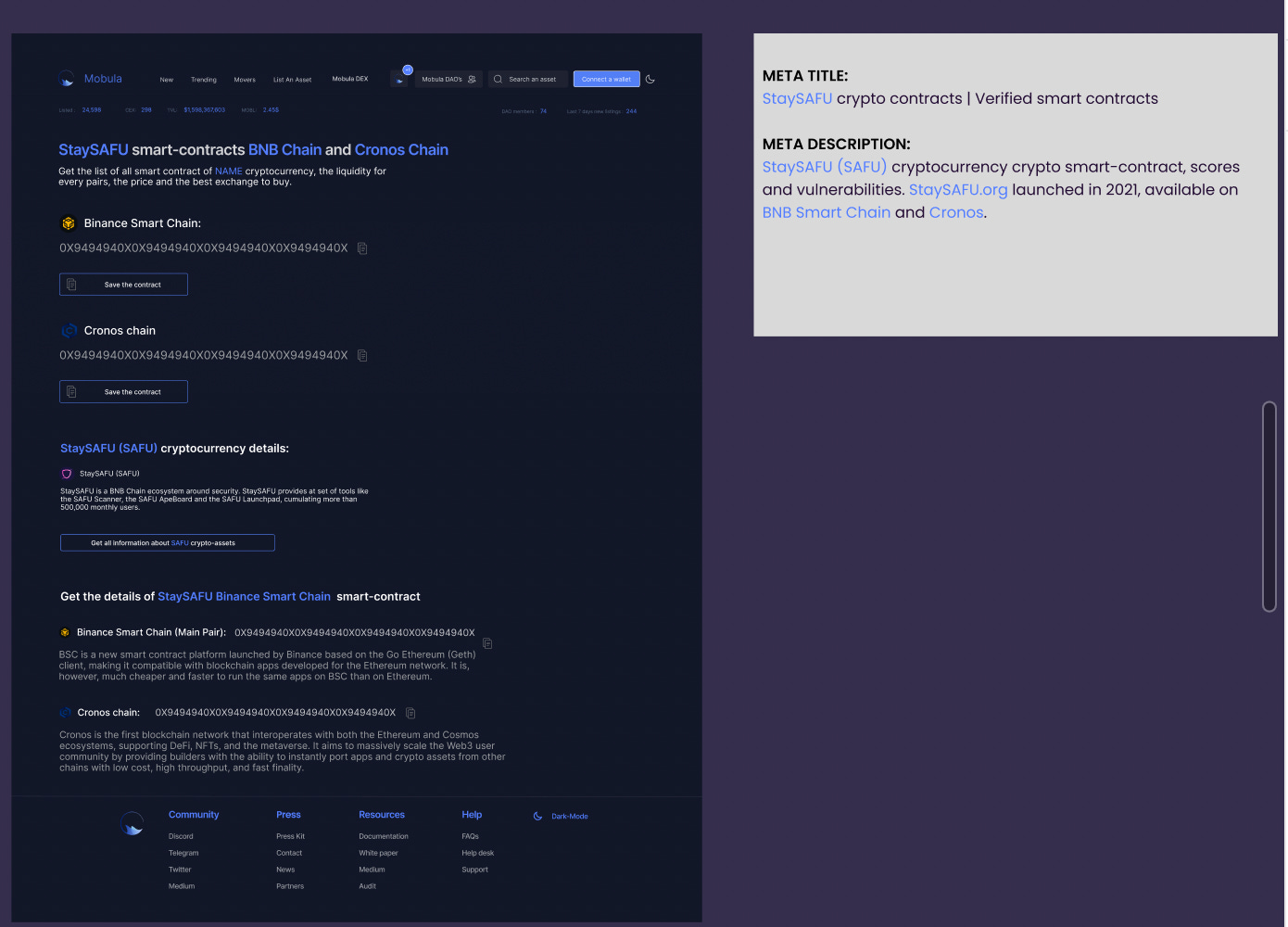1288x927 pixels.
Task: Click the MOBL price value 2.45$
Action: [x=271, y=110]
